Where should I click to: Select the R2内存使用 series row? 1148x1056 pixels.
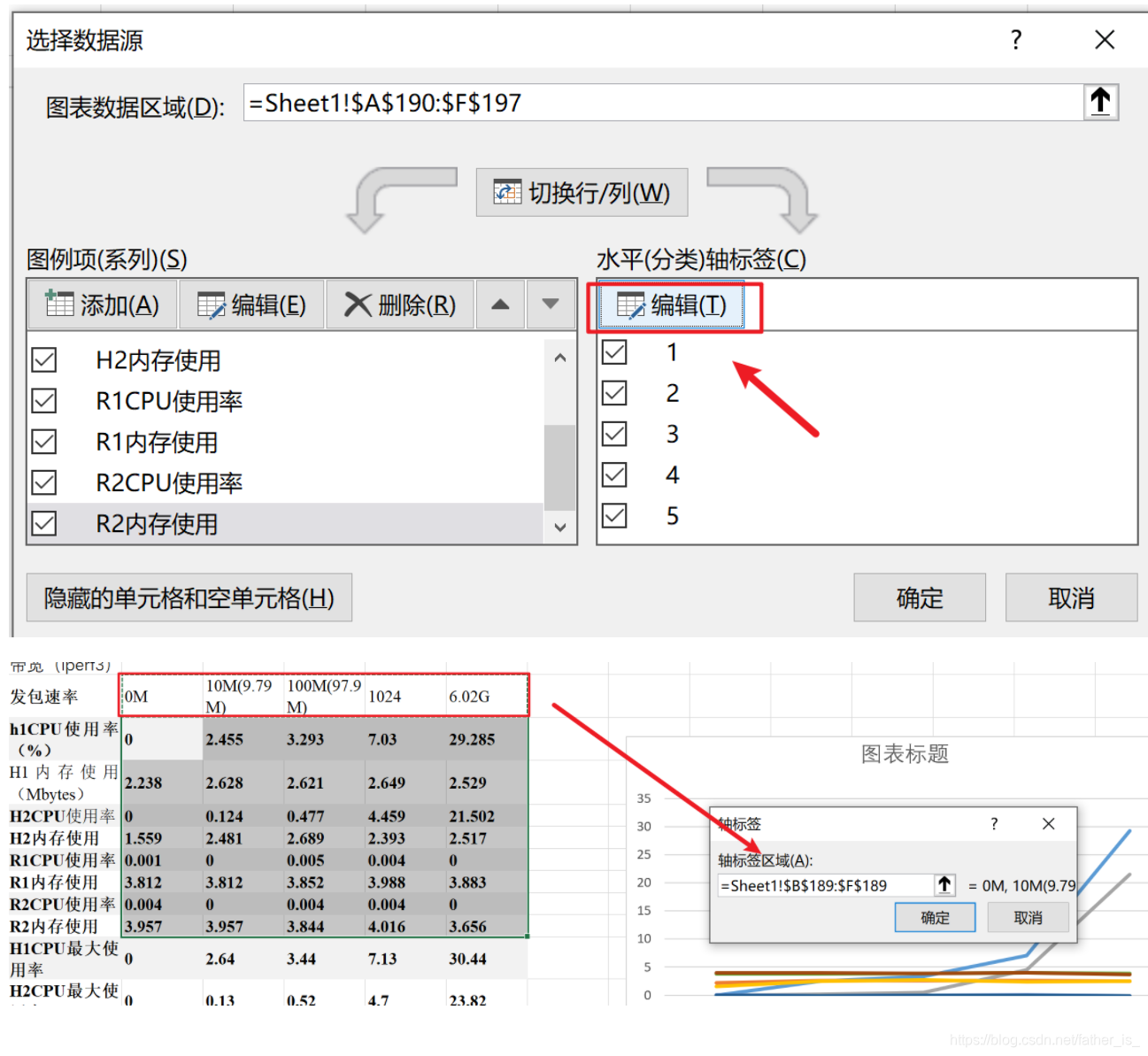point(285,523)
